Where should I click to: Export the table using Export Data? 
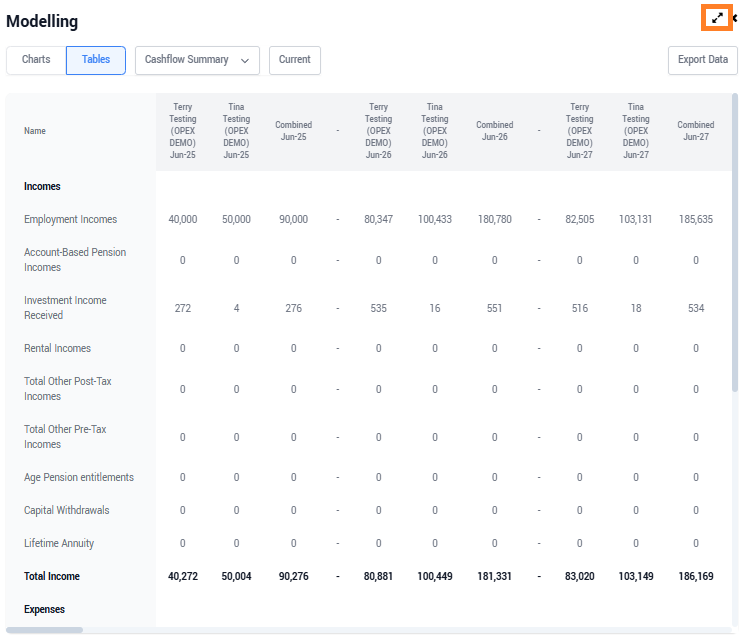702,60
